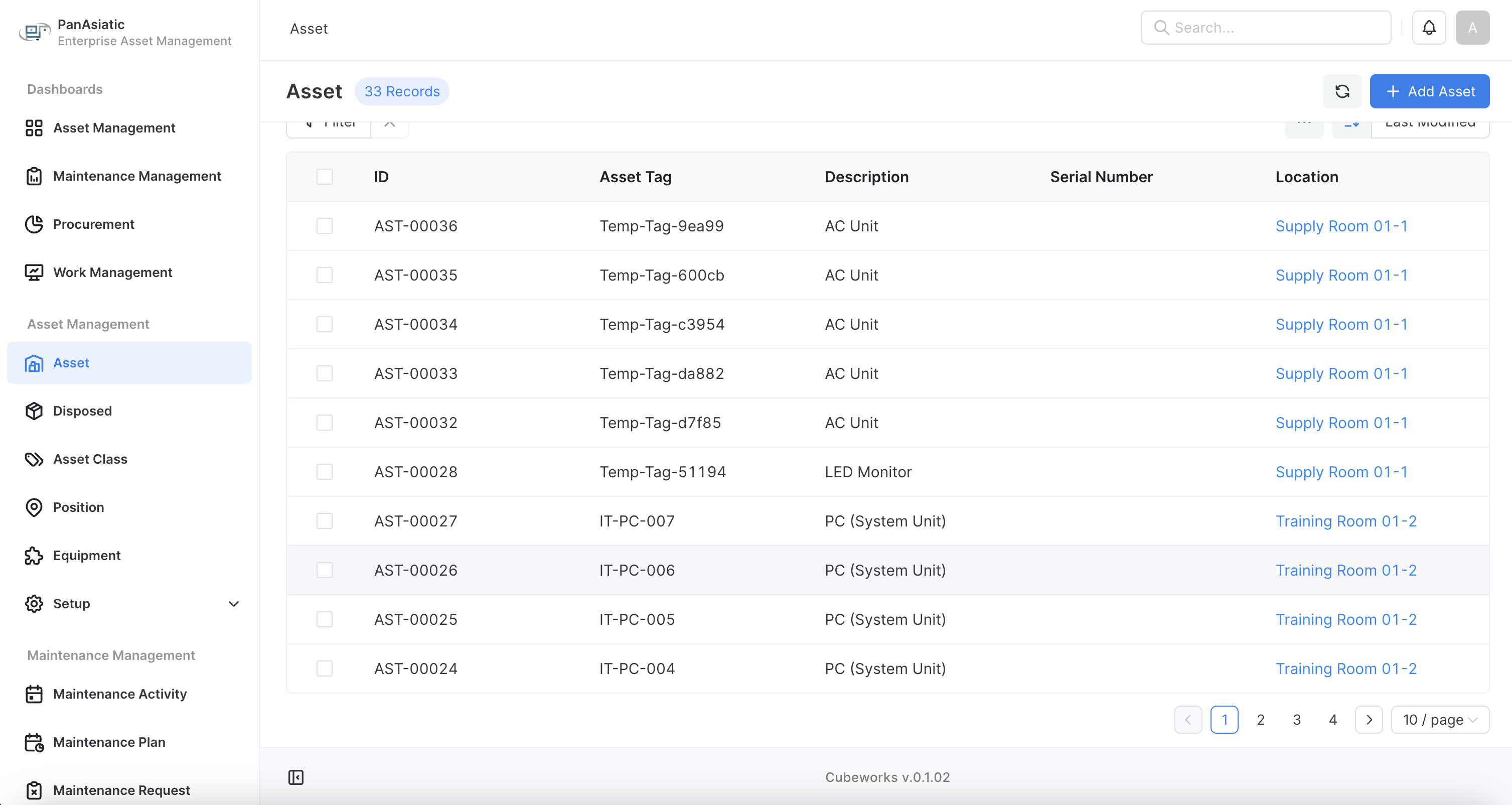The height and width of the screenshot is (805, 1512).
Task: Open Position in the sidebar
Action: [x=78, y=507]
